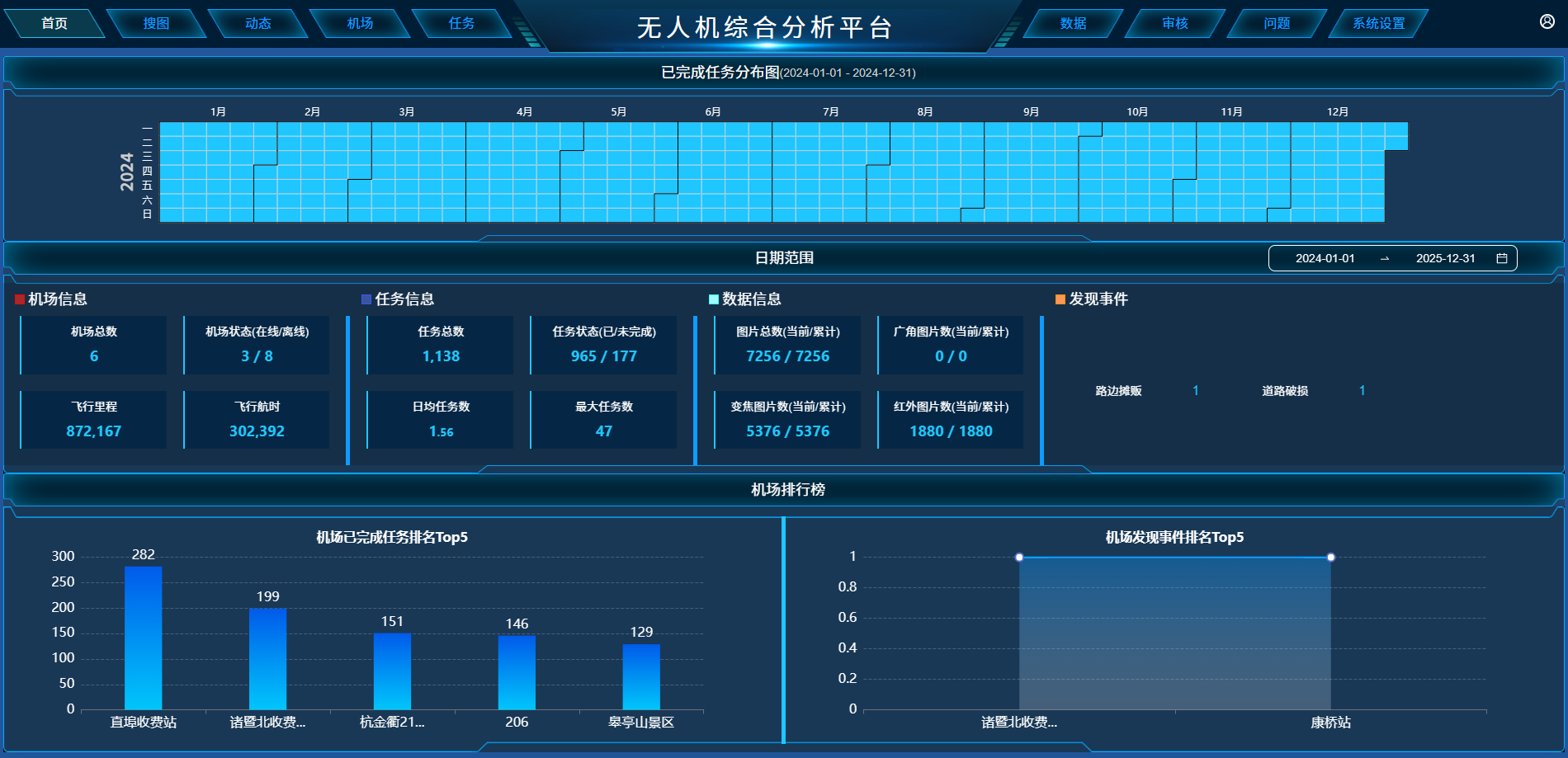The width and height of the screenshot is (1568, 758).
Task: Click the orange 发现事件 square marker
Action: click(x=1060, y=299)
